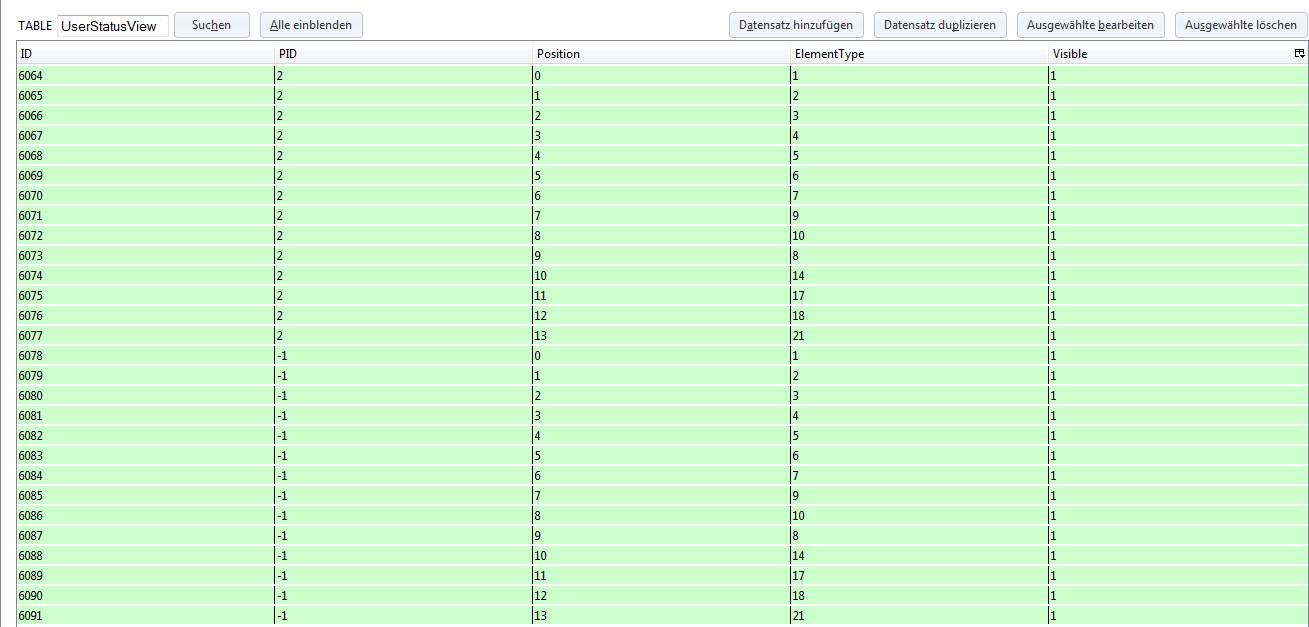The image size is (1309, 627).
Task: Select row with ID 6086
Action: (661, 516)
